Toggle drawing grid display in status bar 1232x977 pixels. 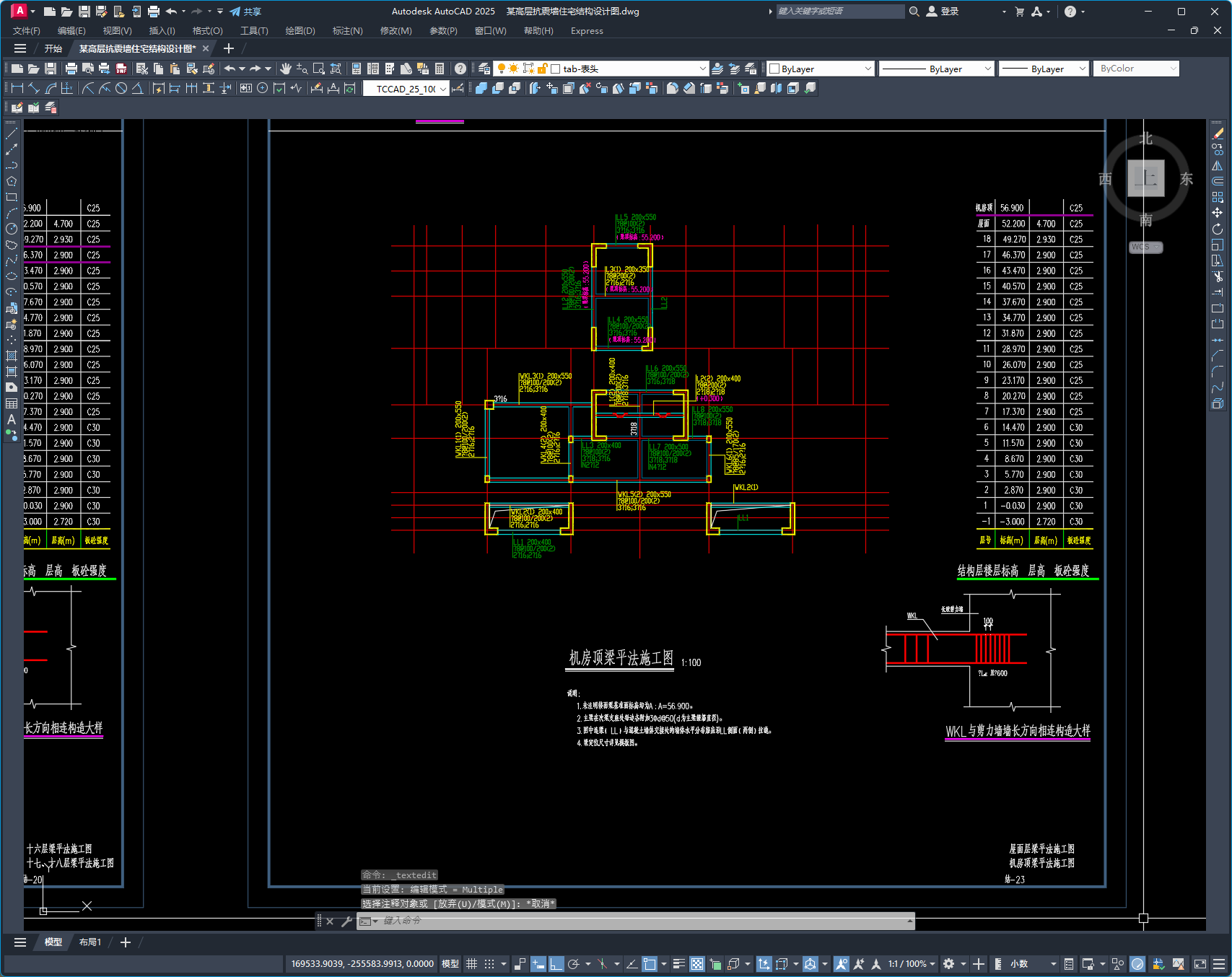point(472,964)
